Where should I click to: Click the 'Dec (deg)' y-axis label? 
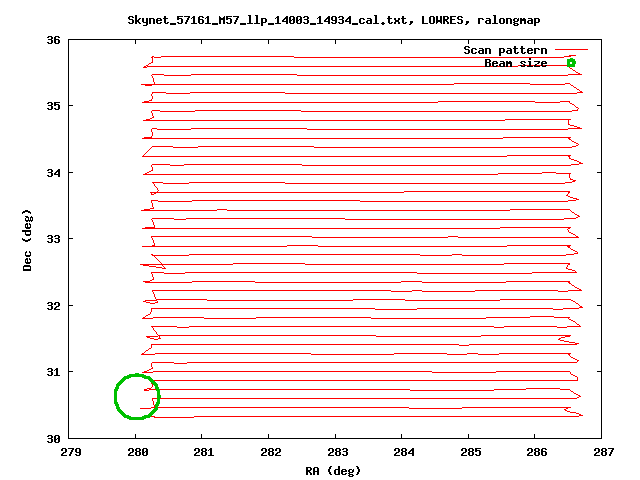click(x=27, y=240)
